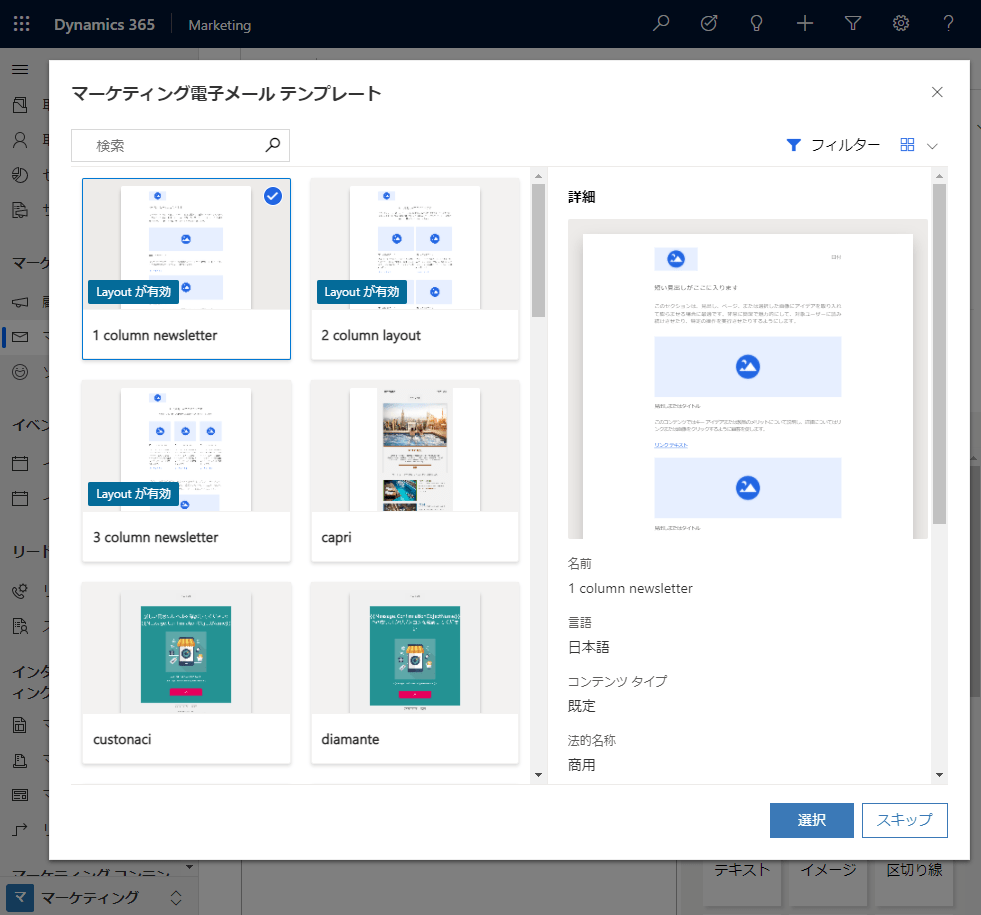Click the search magnifier in header
Screen dimensions: 981x915
[661, 24]
